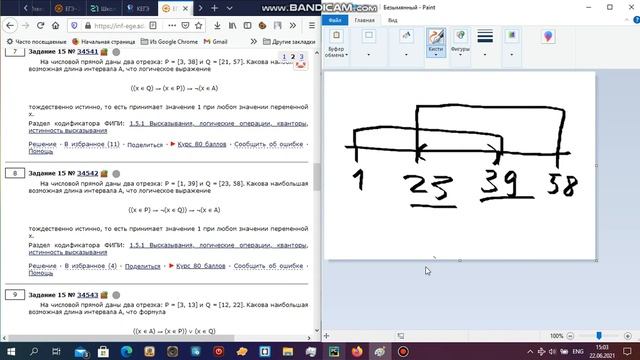The height and width of the screenshot is (360, 640).
Task: Close the active Firefox tab
Action: point(185,8)
